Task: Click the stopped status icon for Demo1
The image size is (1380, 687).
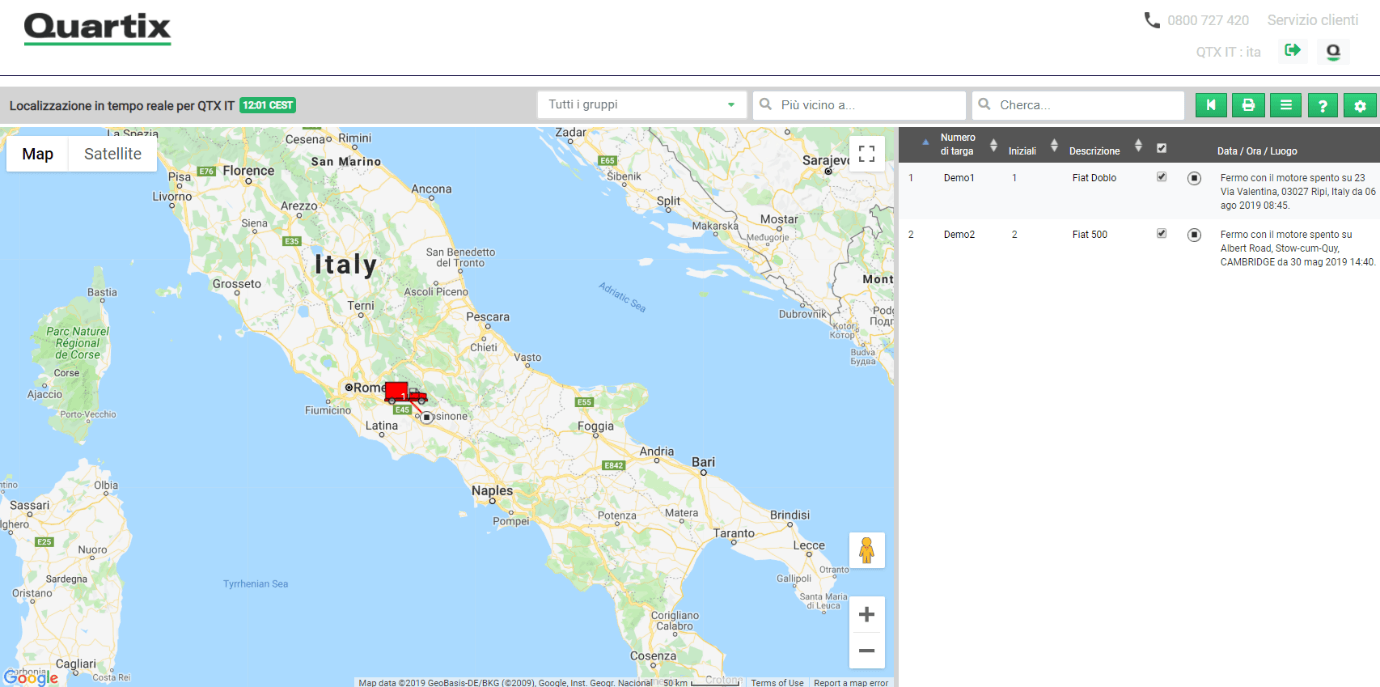Action: pos(1194,178)
